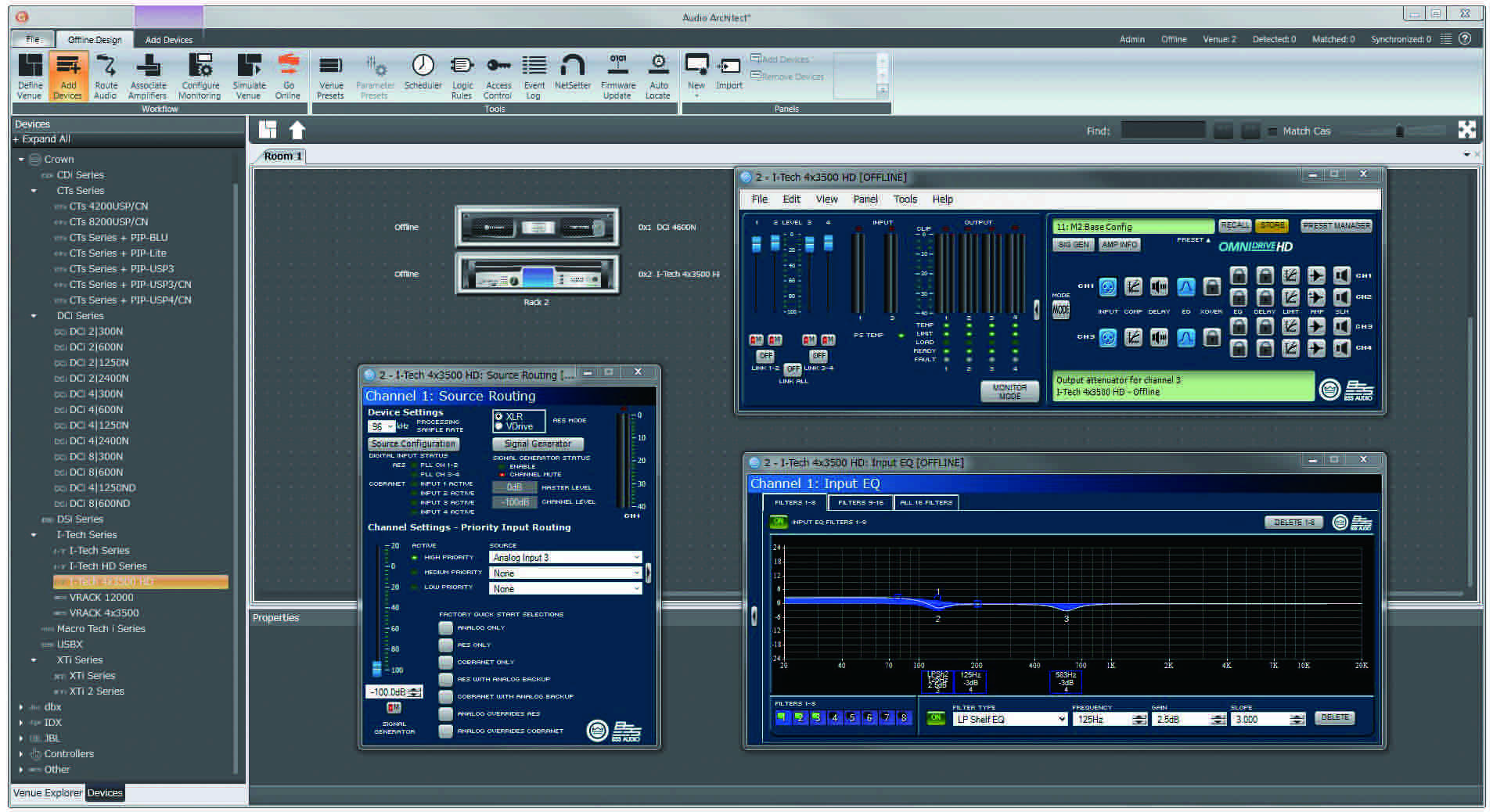Launch Simulate Venue

point(249,77)
